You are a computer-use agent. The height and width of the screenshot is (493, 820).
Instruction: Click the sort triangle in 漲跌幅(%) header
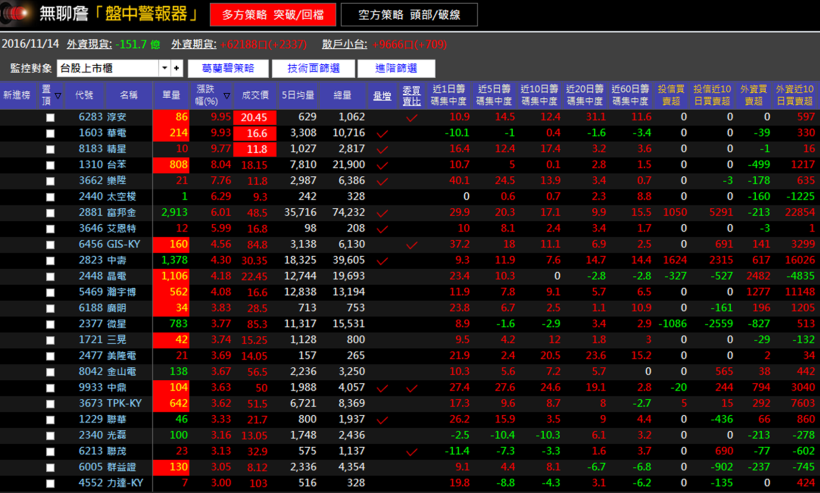tap(226, 96)
